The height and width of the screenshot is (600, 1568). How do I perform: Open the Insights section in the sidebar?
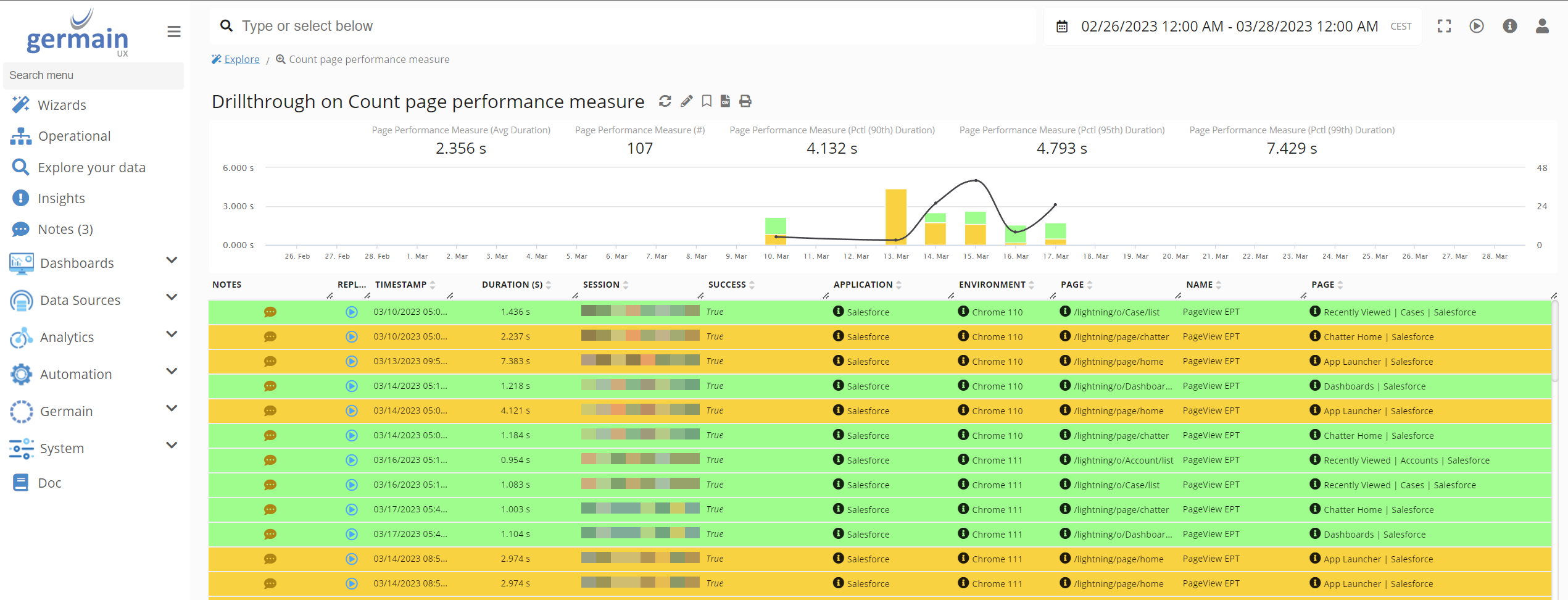click(x=62, y=198)
